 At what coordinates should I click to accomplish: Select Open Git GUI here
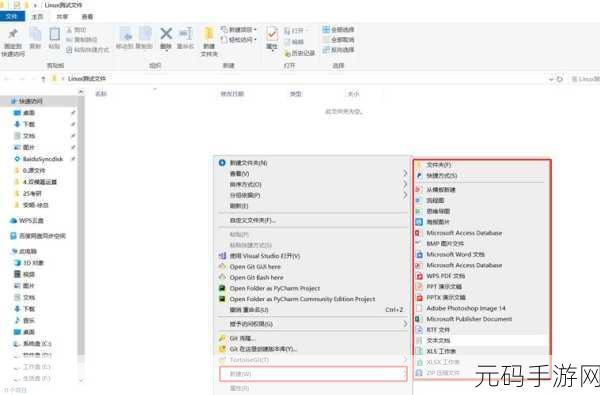coord(255,266)
